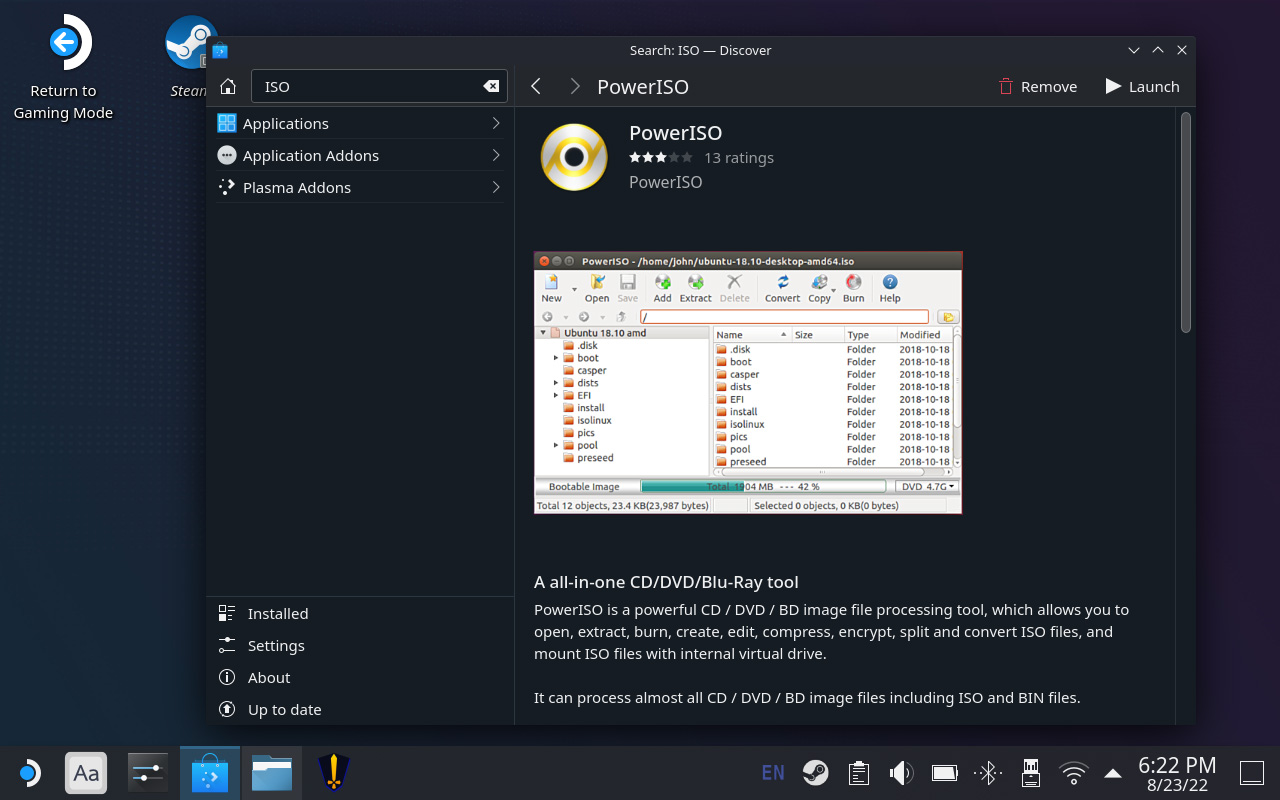Clear the ISO search text
The height and width of the screenshot is (800, 1280).
(491, 87)
